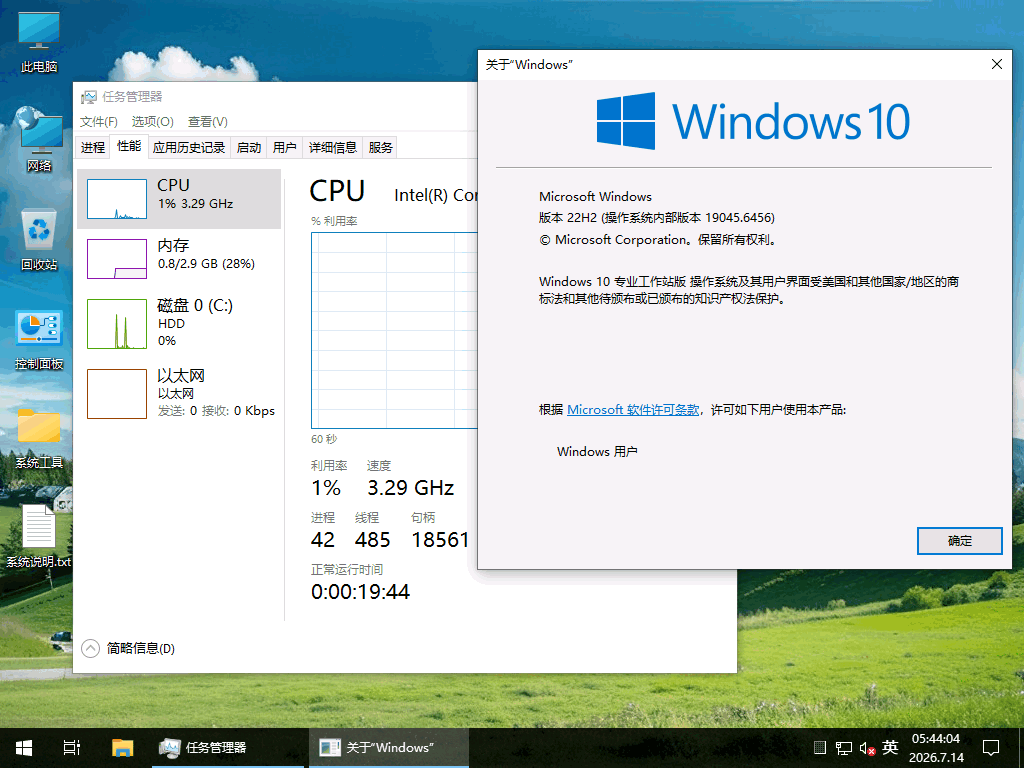This screenshot has width=1024, height=768.
Task: Select the 内存 memory usage graph
Action: [x=117, y=259]
